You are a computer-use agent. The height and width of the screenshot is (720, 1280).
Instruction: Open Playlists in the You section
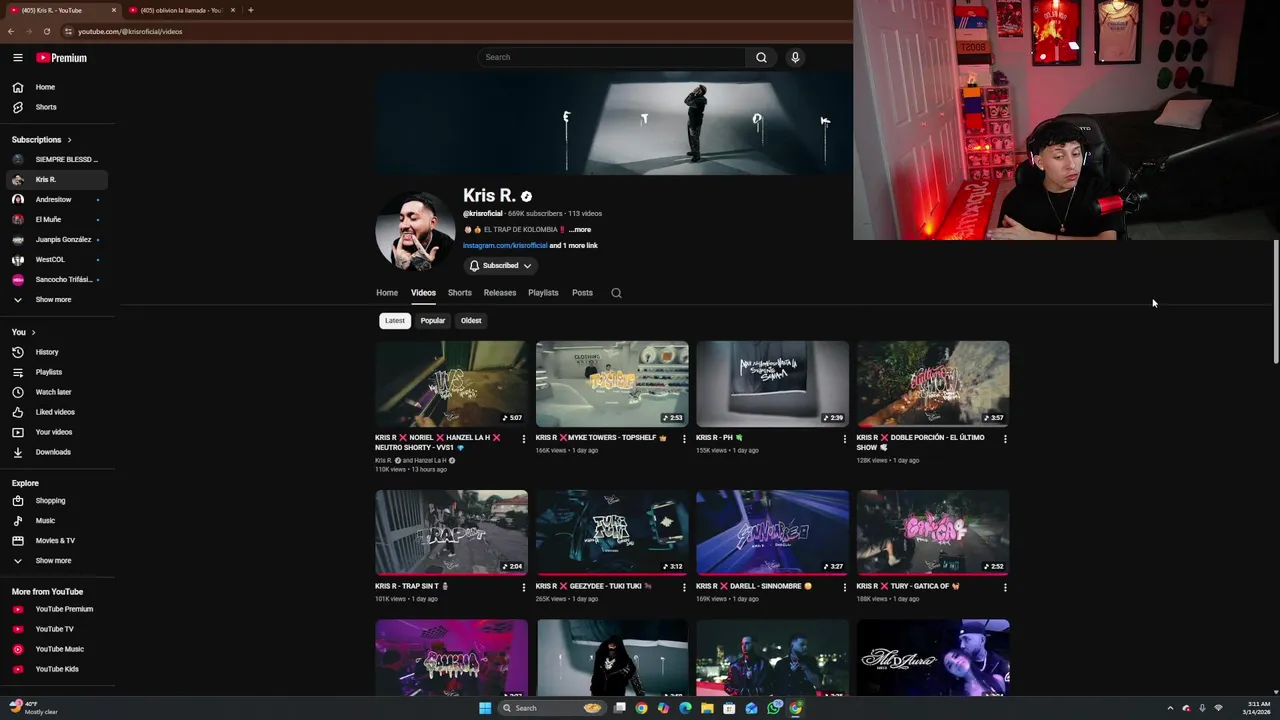[56, 372]
